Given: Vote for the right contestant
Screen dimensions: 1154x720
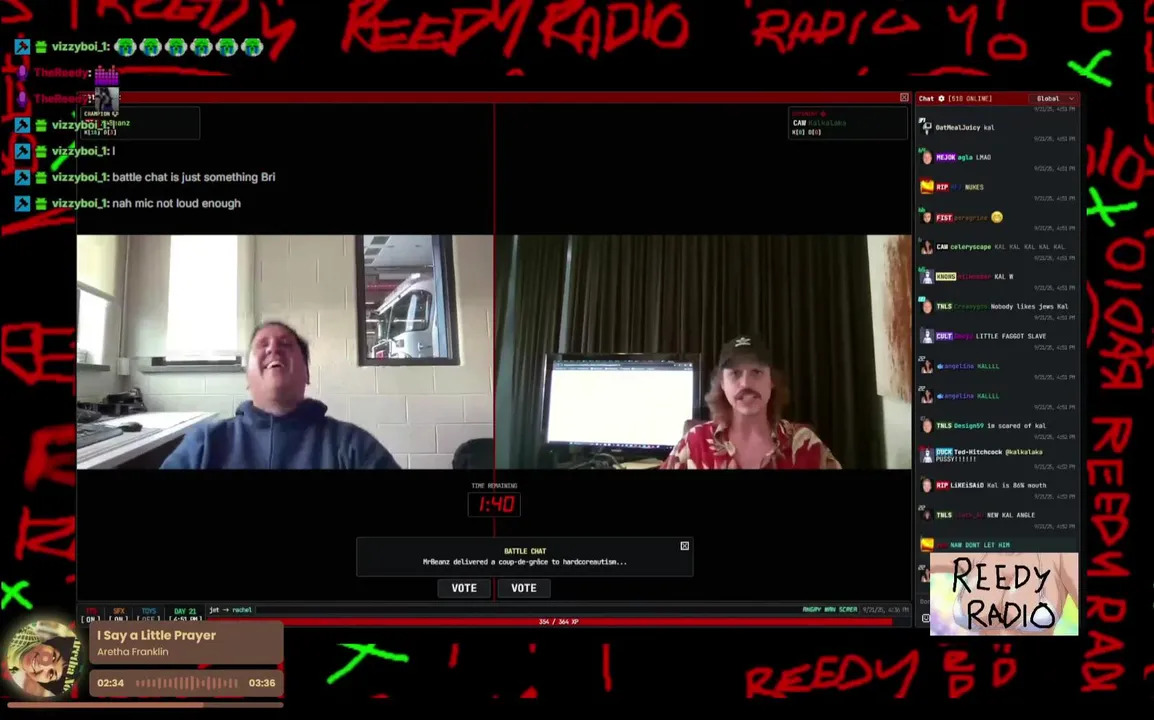Looking at the screenshot, I should [524, 588].
